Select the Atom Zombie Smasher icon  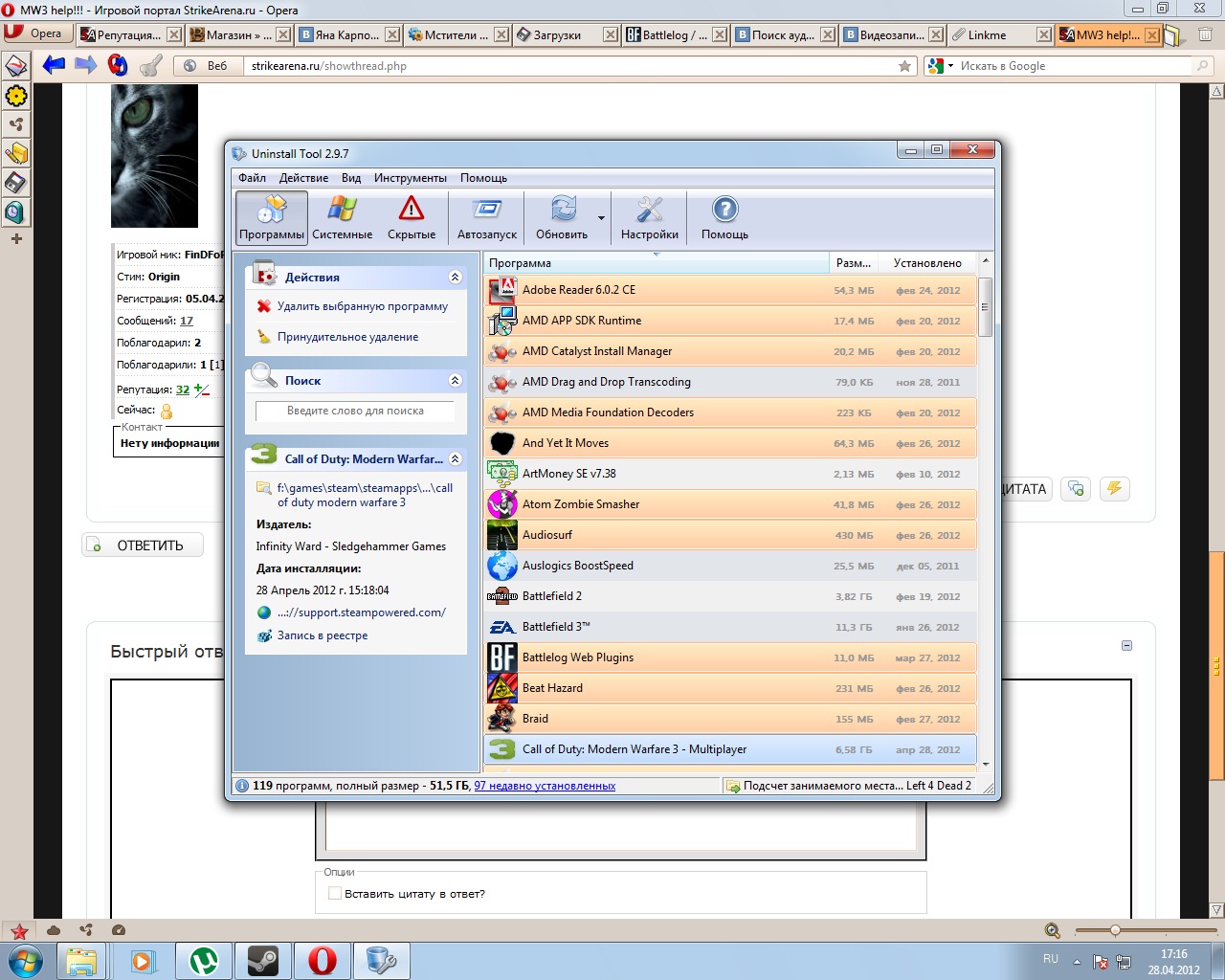point(502,504)
